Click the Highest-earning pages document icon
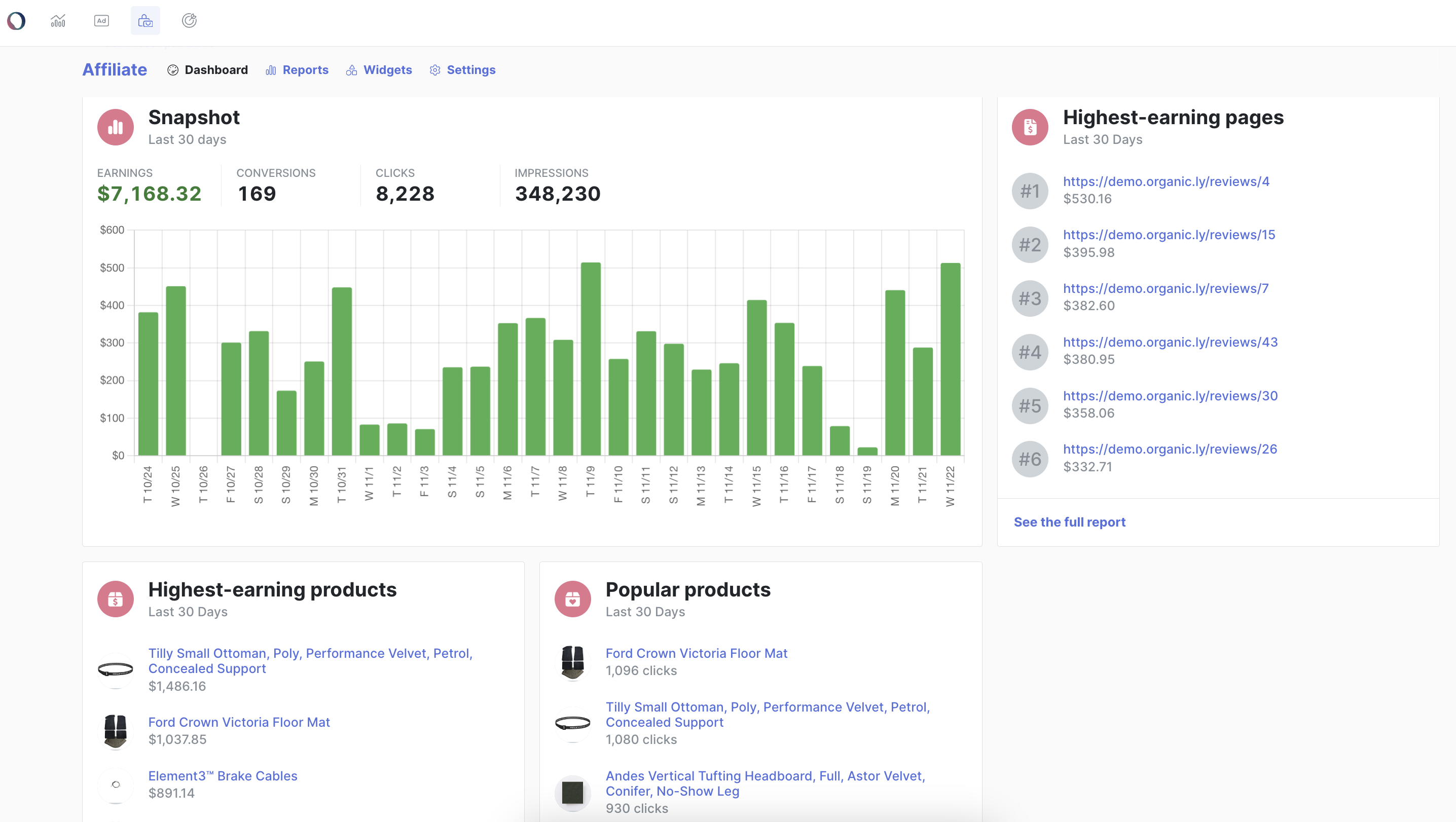The height and width of the screenshot is (822, 1456). pos(1030,127)
